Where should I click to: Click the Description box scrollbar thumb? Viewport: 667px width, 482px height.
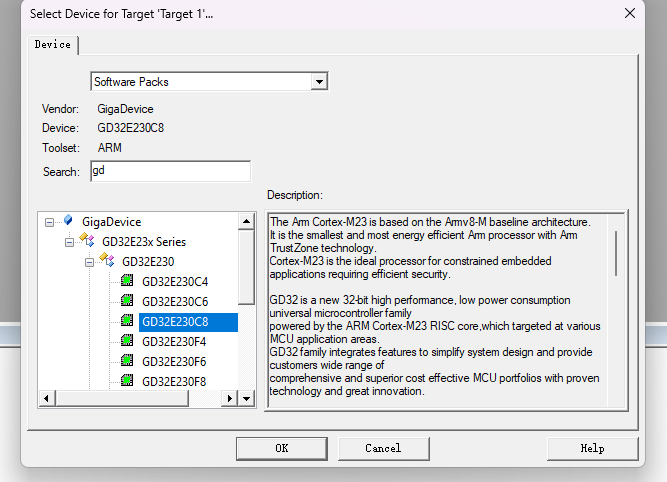click(616, 254)
